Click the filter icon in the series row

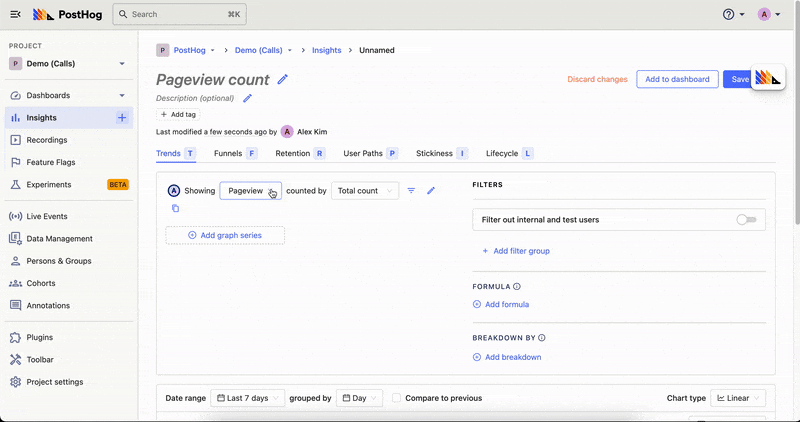(411, 190)
